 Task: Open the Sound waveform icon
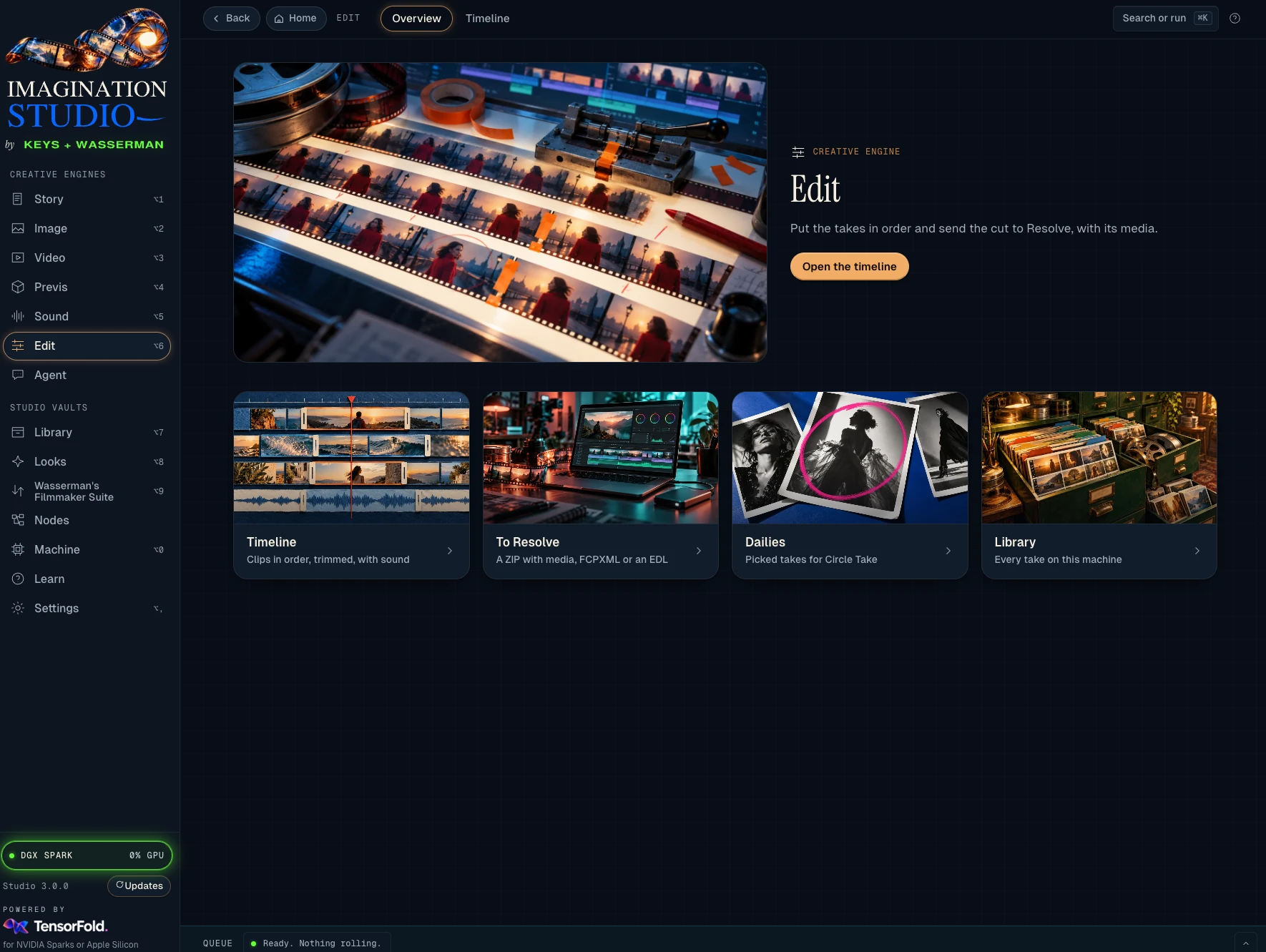(18, 316)
